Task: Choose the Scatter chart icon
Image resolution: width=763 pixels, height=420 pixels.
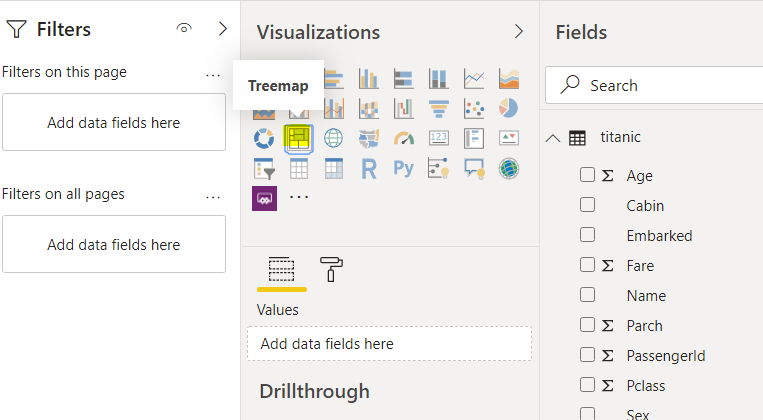Action: click(x=474, y=108)
